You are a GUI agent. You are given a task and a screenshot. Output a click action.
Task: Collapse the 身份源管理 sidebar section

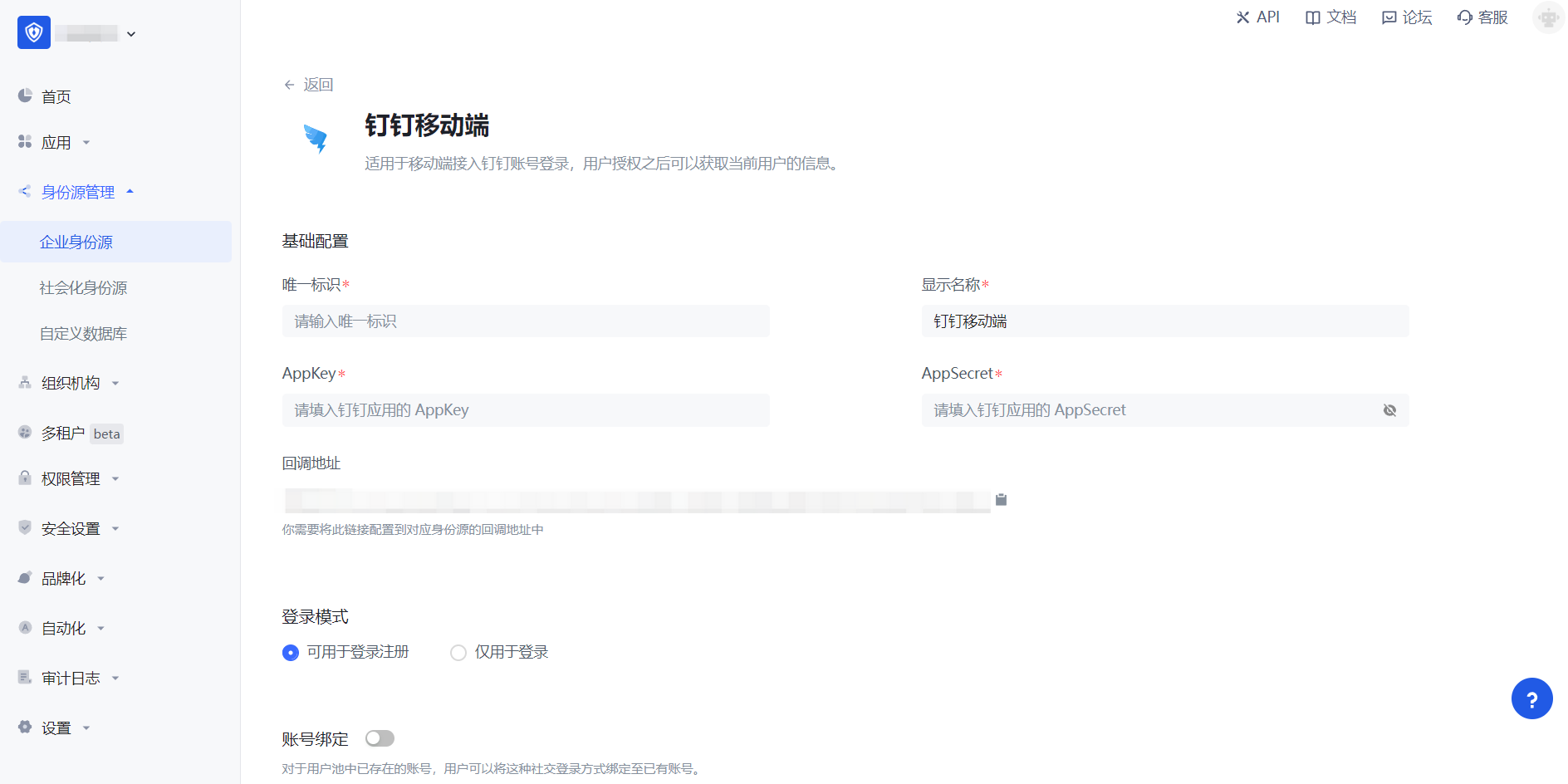(78, 192)
